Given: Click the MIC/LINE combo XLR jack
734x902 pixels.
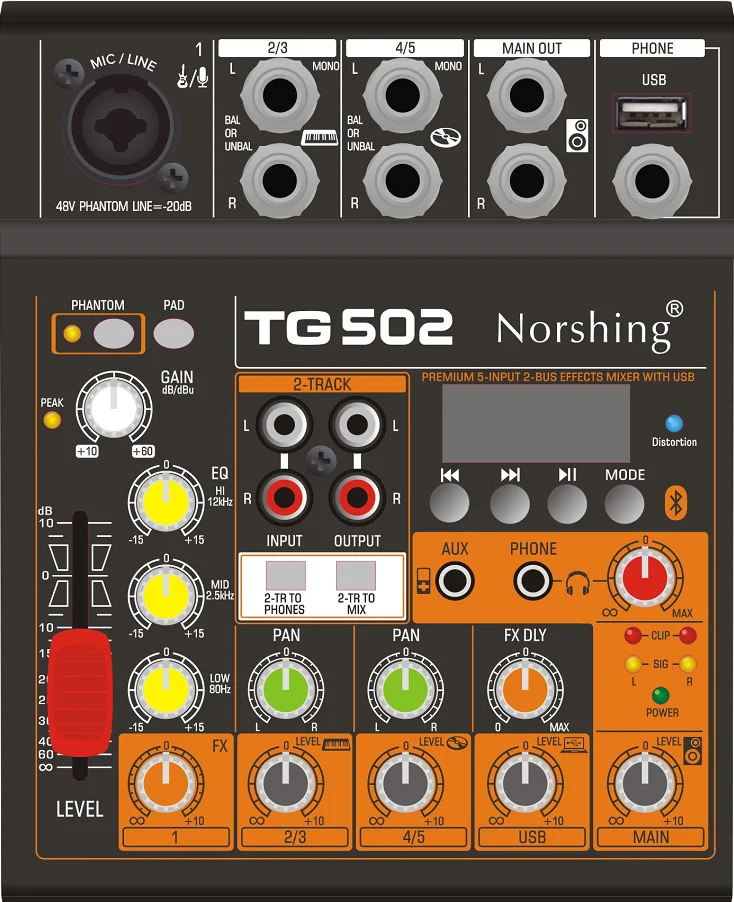Looking at the screenshot, I should (121, 126).
